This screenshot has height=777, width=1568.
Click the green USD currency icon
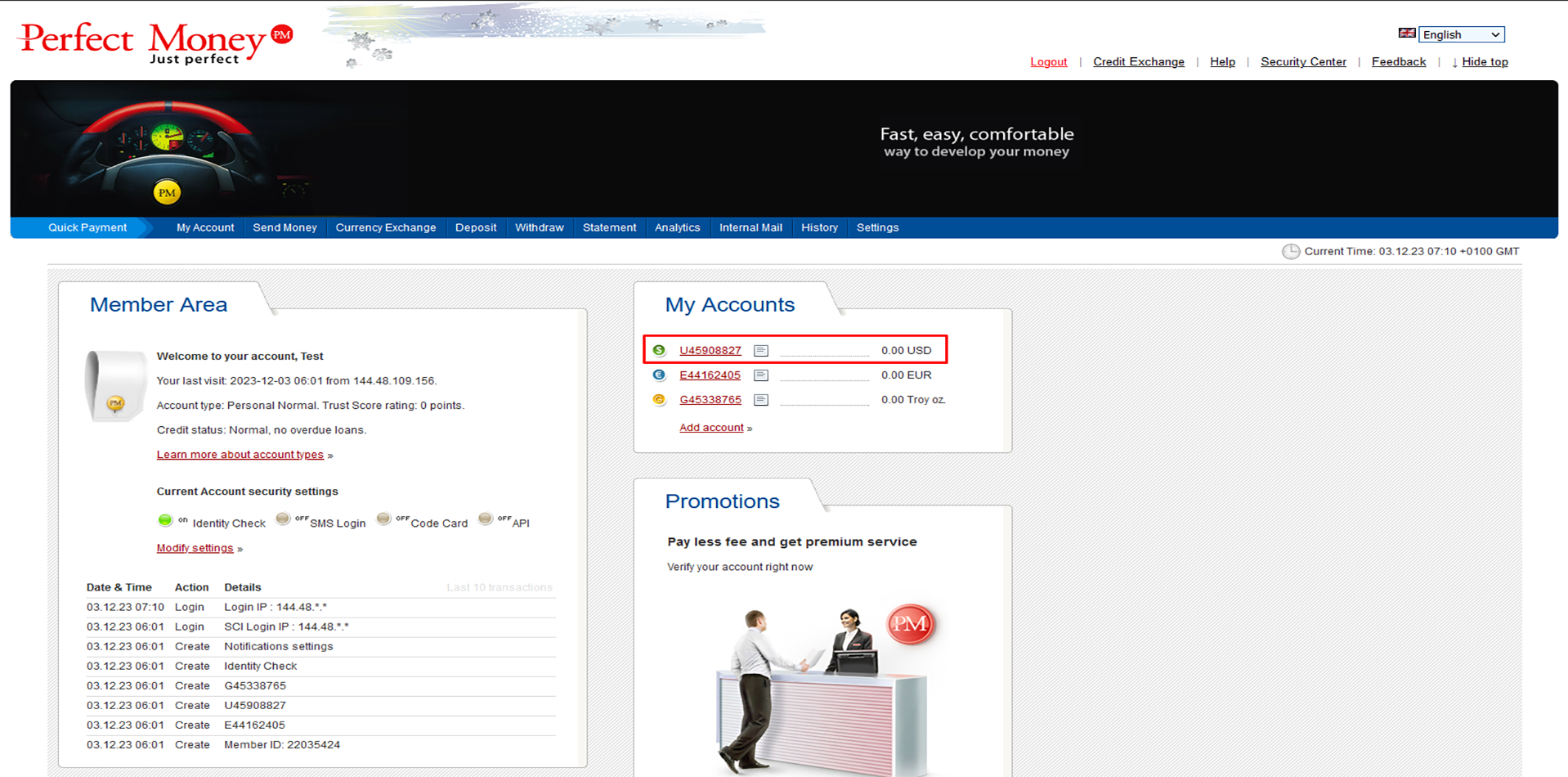(x=659, y=350)
